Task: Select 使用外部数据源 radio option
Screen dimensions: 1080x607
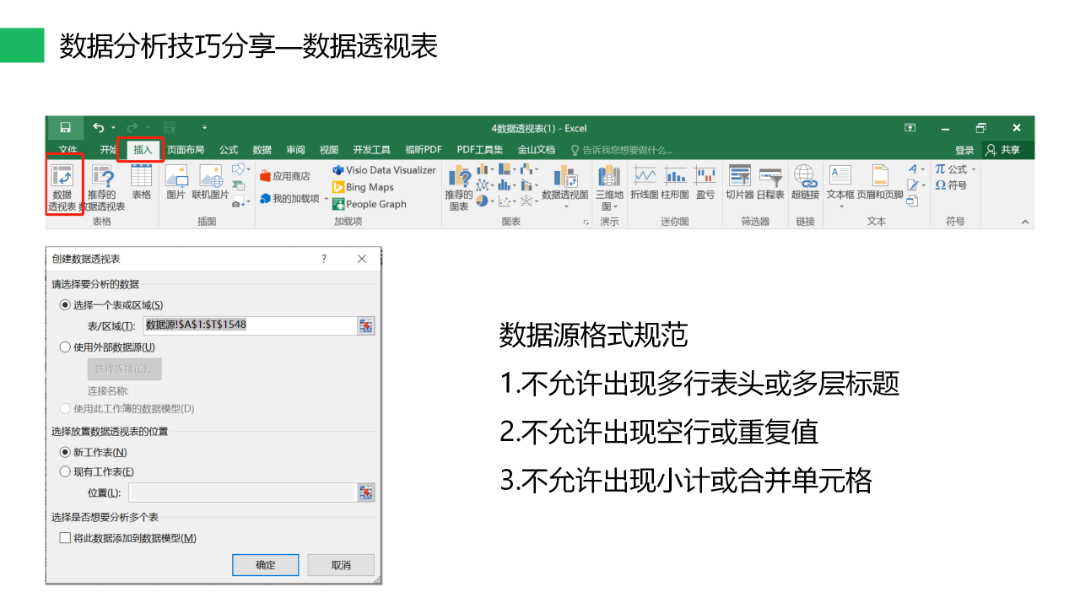Action: (66, 347)
